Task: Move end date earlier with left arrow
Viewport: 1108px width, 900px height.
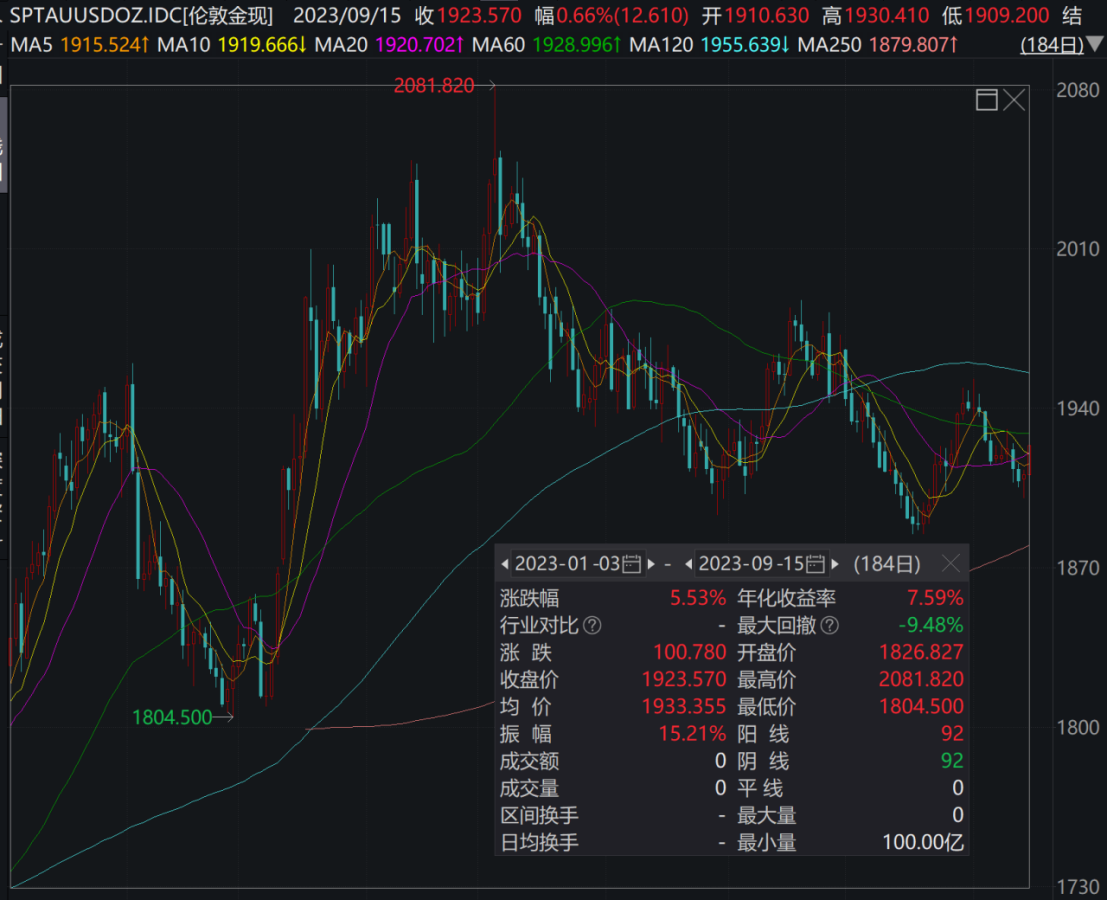Action: (x=690, y=564)
